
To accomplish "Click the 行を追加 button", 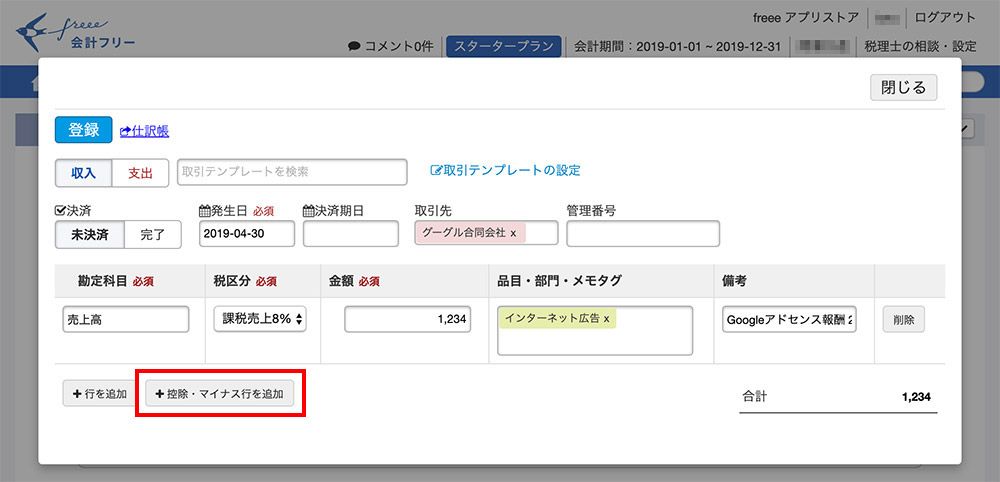I will [x=99, y=393].
